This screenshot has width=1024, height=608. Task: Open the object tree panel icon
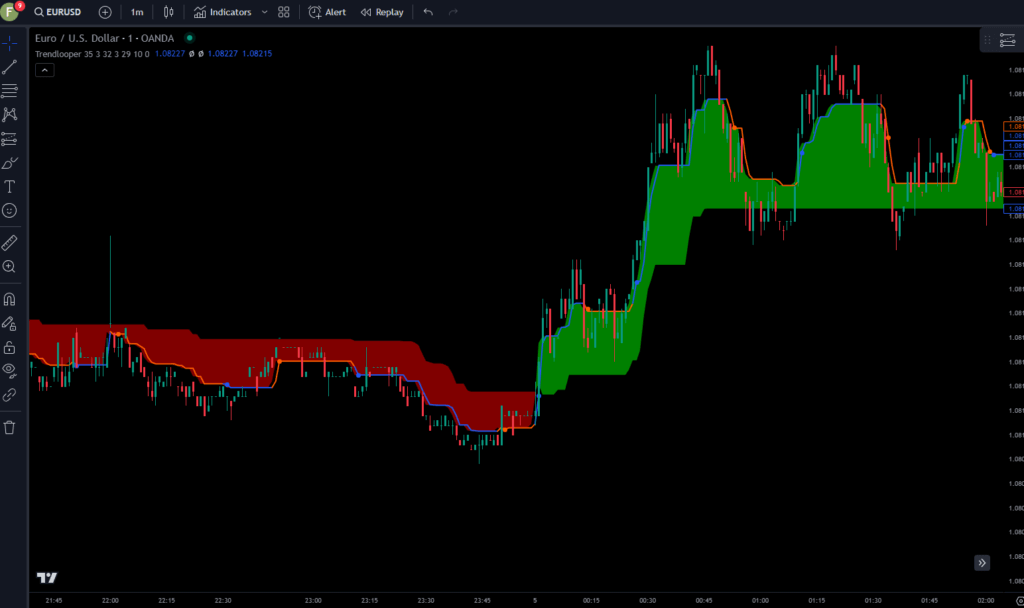point(1008,40)
